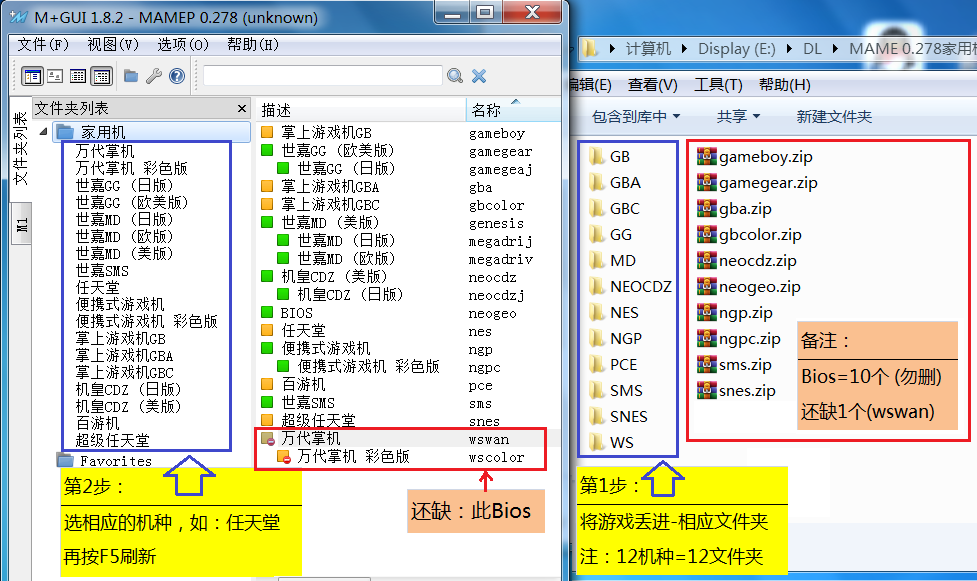Select the 便携式游戏机 彩色版 ngpc row
The height and width of the screenshot is (581, 977).
tap(409, 367)
